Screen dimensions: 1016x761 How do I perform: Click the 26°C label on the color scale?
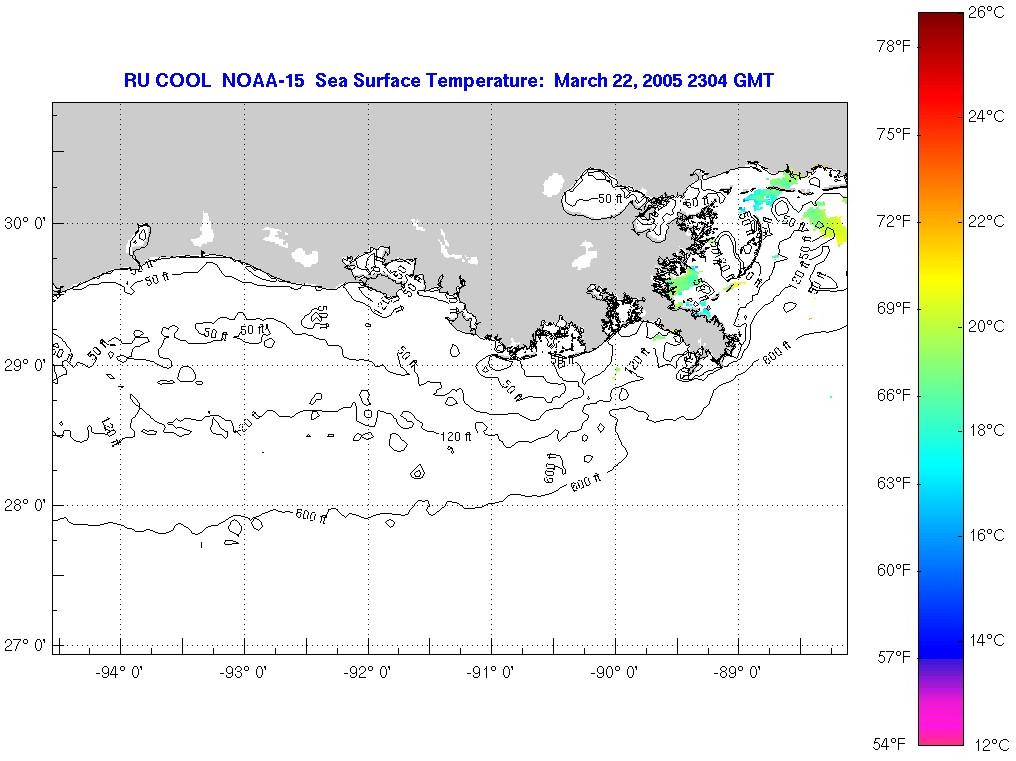coord(986,12)
